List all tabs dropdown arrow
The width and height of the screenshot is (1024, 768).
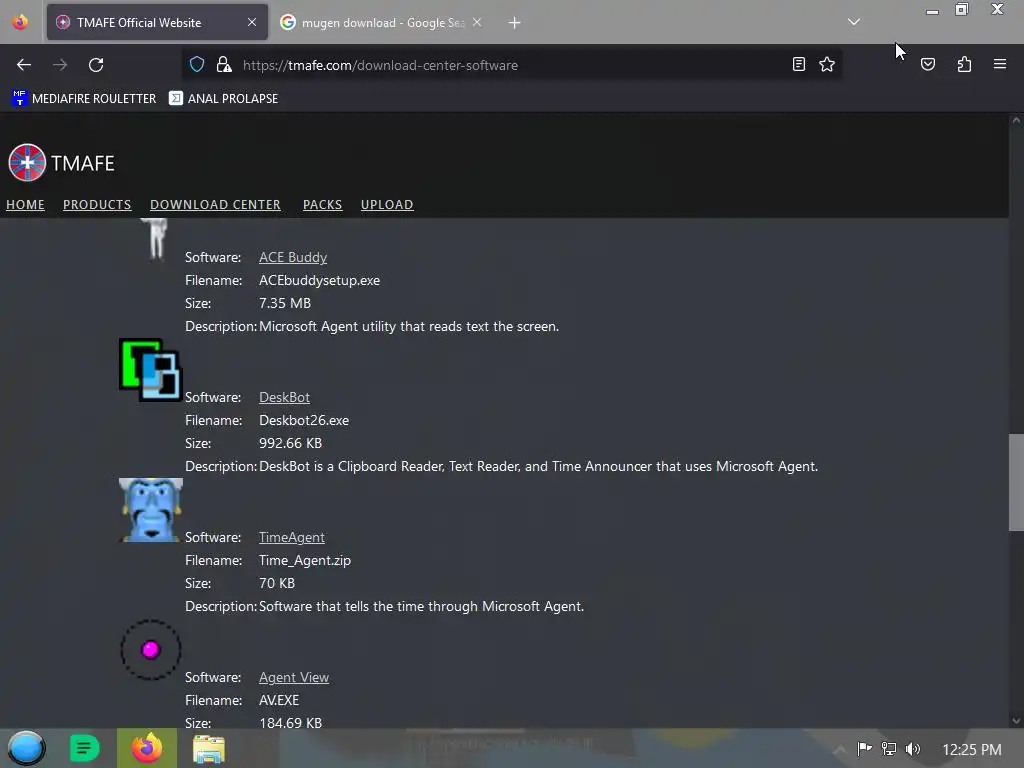click(854, 22)
